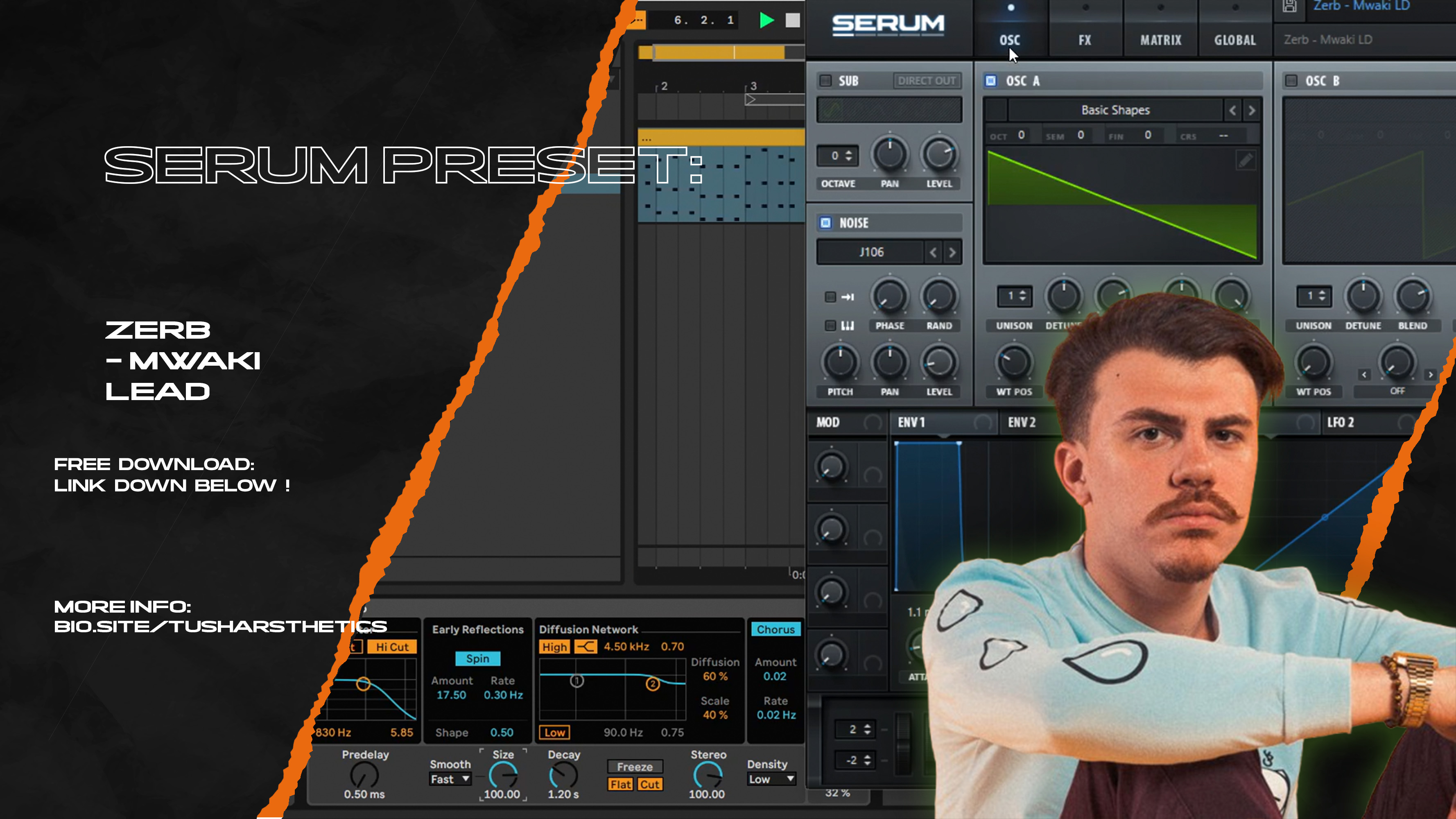This screenshot has height=819, width=1456.
Task: Toggle Spin in Early Reflections
Action: [477, 658]
